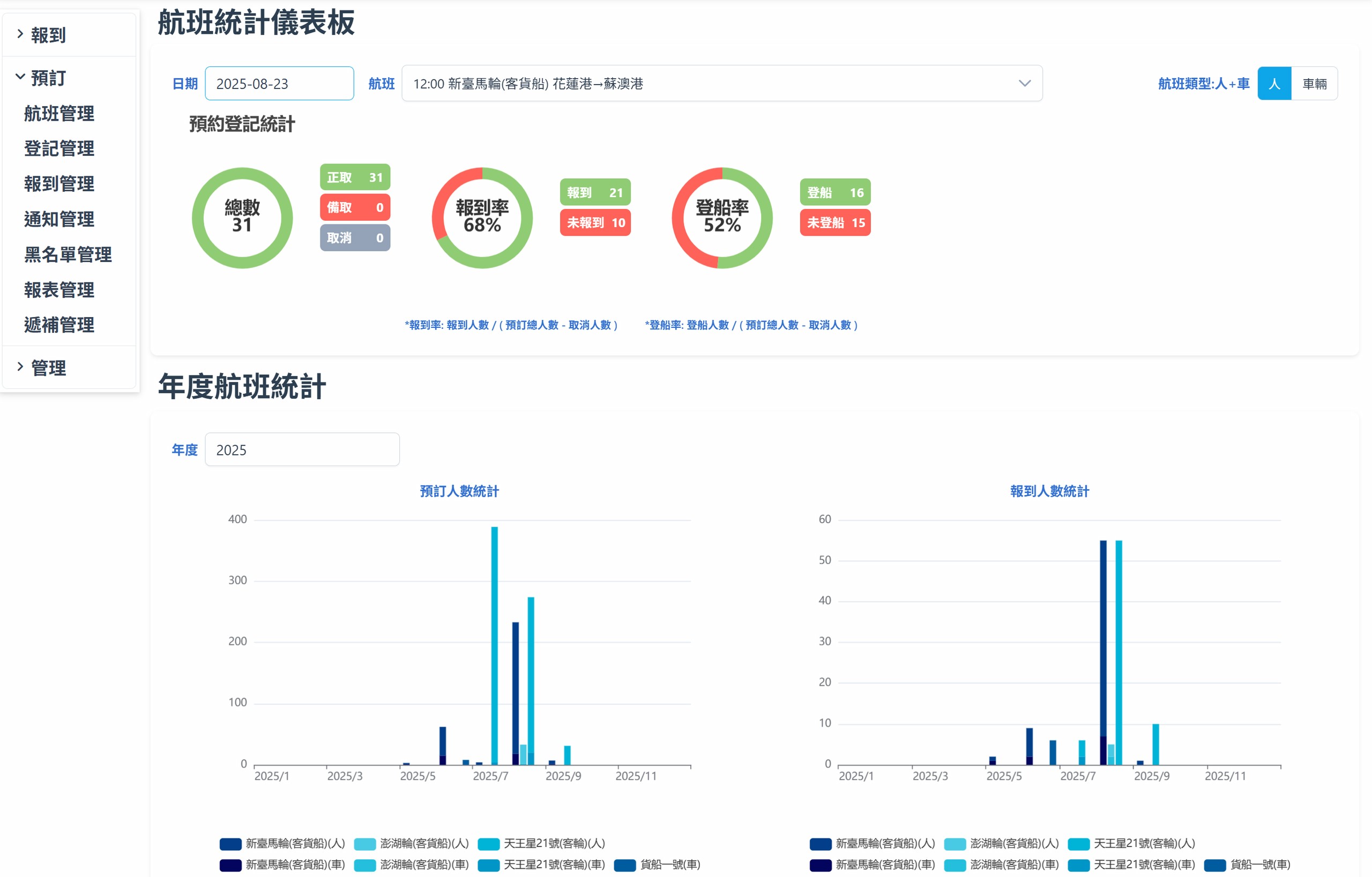Image resolution: width=1372 pixels, height=877 pixels.
Task: Collapse the 預訂 sidebar section
Action: 48,78
